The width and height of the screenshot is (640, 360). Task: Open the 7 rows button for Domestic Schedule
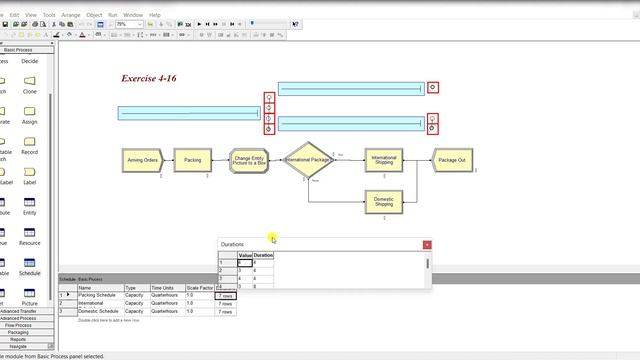[225, 312]
